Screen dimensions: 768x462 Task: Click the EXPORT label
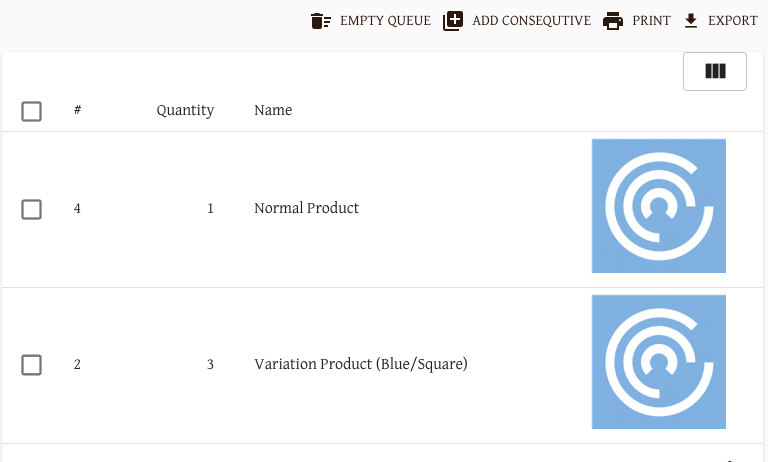click(x=733, y=21)
